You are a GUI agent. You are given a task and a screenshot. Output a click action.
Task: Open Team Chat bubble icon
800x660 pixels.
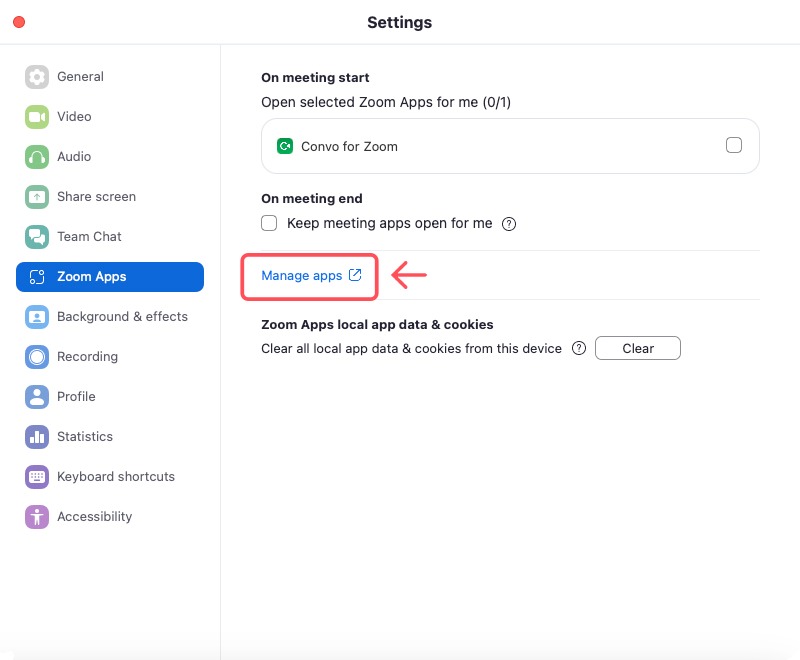tap(37, 237)
